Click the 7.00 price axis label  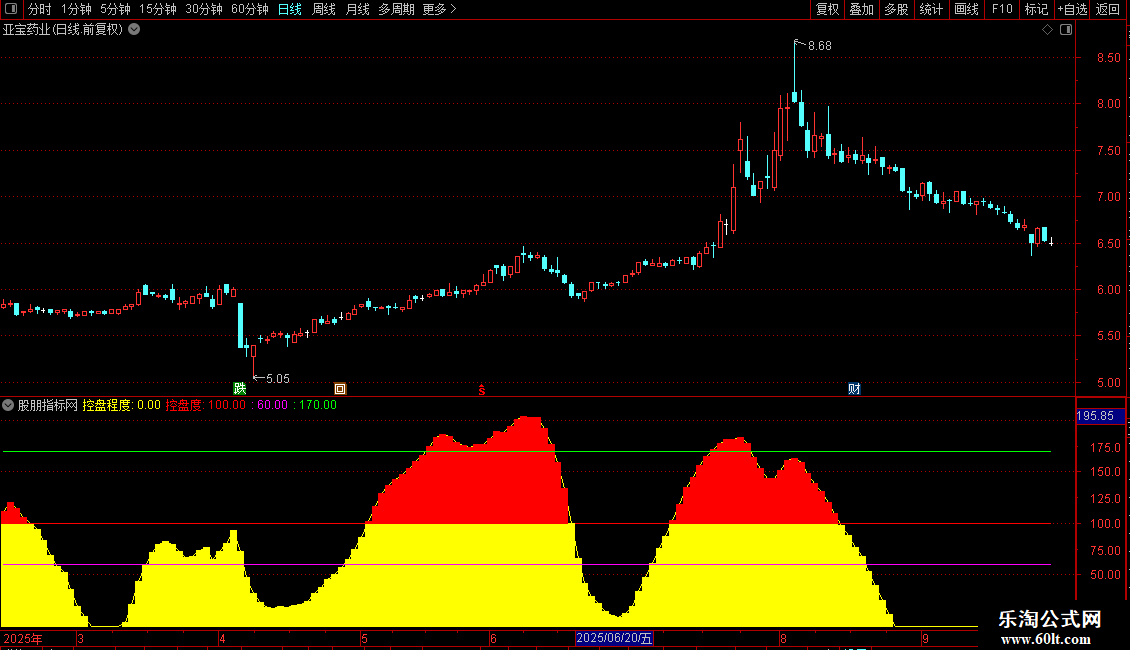(1108, 197)
